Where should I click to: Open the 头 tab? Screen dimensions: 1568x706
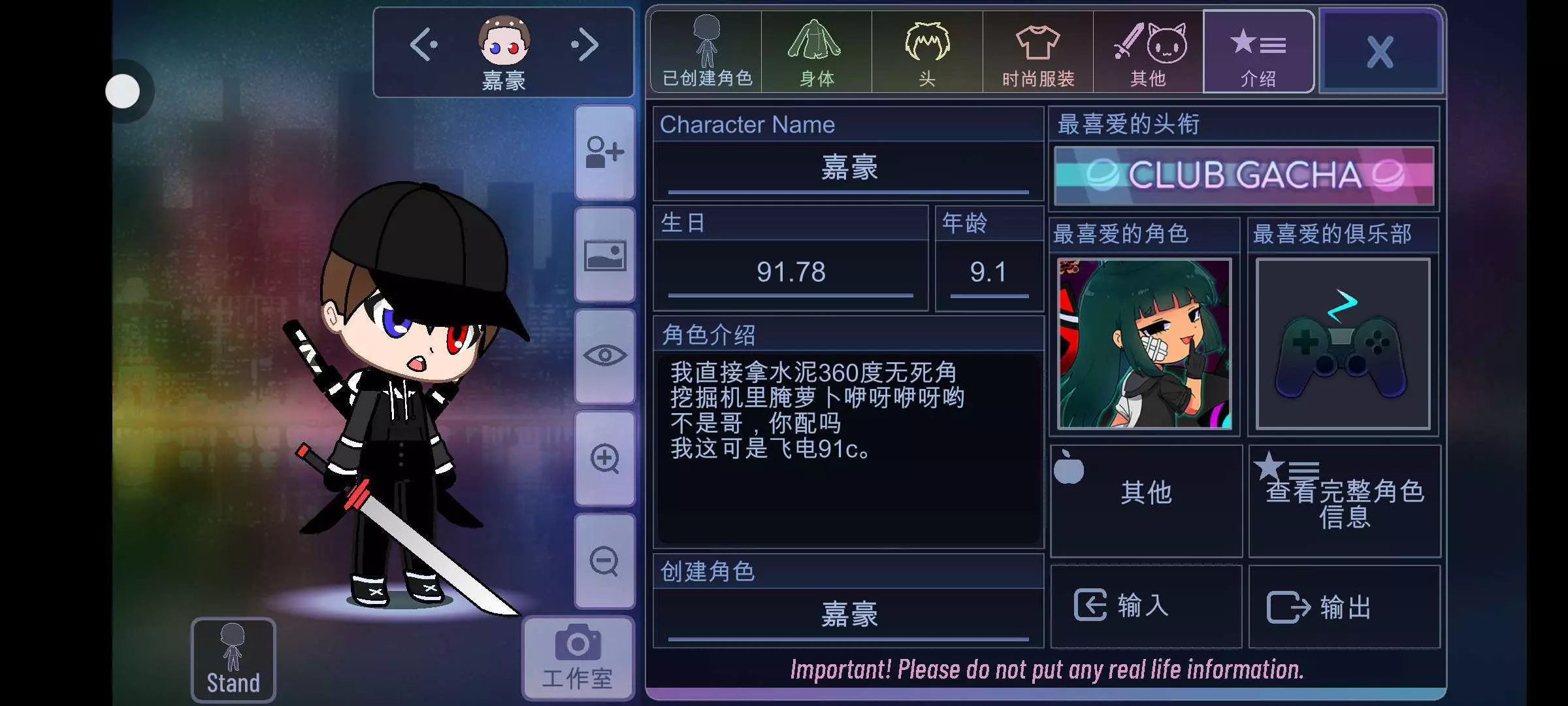[x=927, y=52]
